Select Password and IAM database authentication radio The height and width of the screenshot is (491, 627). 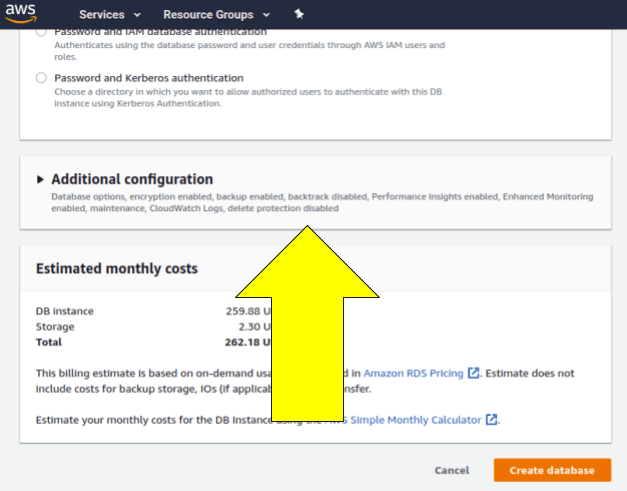(41, 32)
